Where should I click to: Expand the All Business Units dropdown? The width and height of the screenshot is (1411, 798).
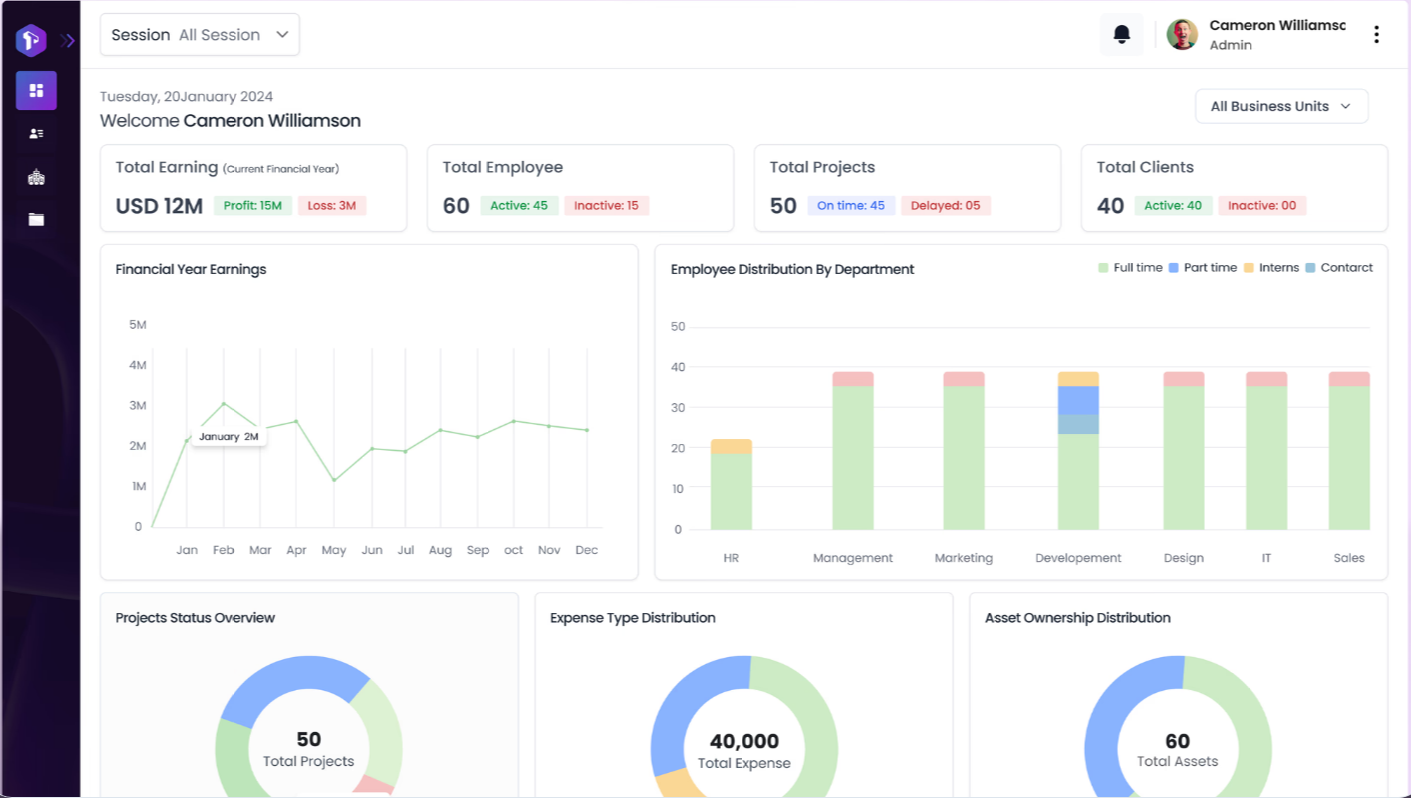pyautogui.click(x=1281, y=106)
